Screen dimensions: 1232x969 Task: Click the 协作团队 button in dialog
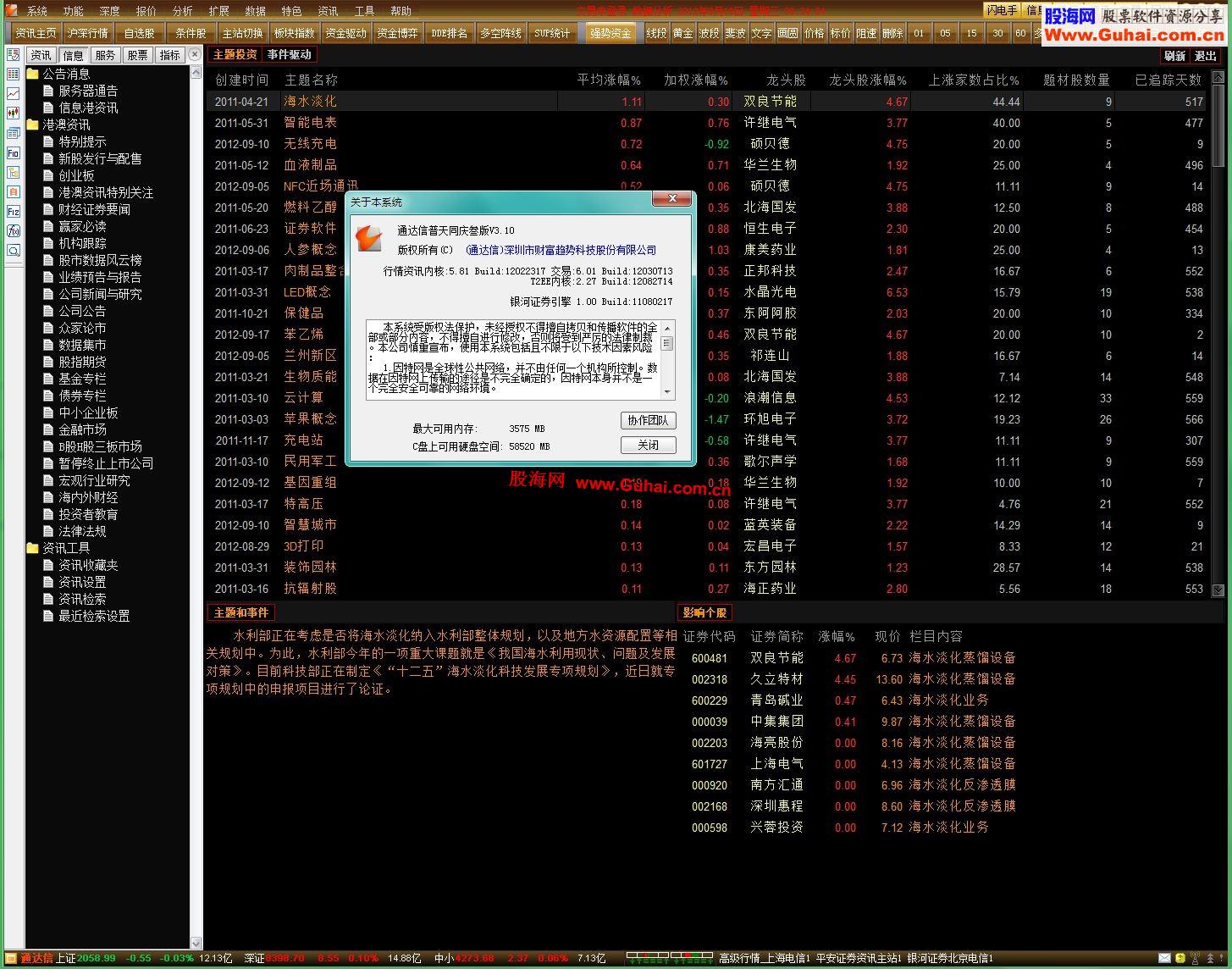click(649, 420)
